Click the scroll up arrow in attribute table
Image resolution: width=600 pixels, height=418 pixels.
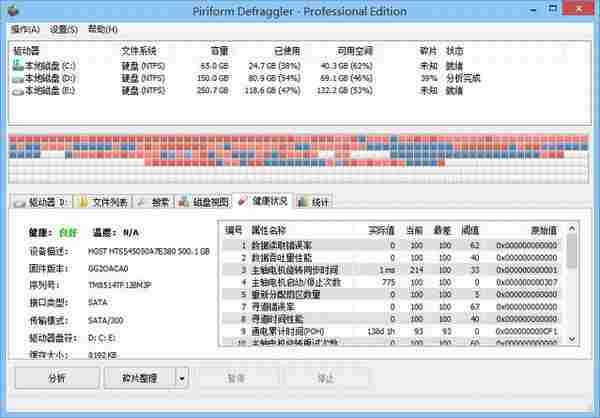572,229
